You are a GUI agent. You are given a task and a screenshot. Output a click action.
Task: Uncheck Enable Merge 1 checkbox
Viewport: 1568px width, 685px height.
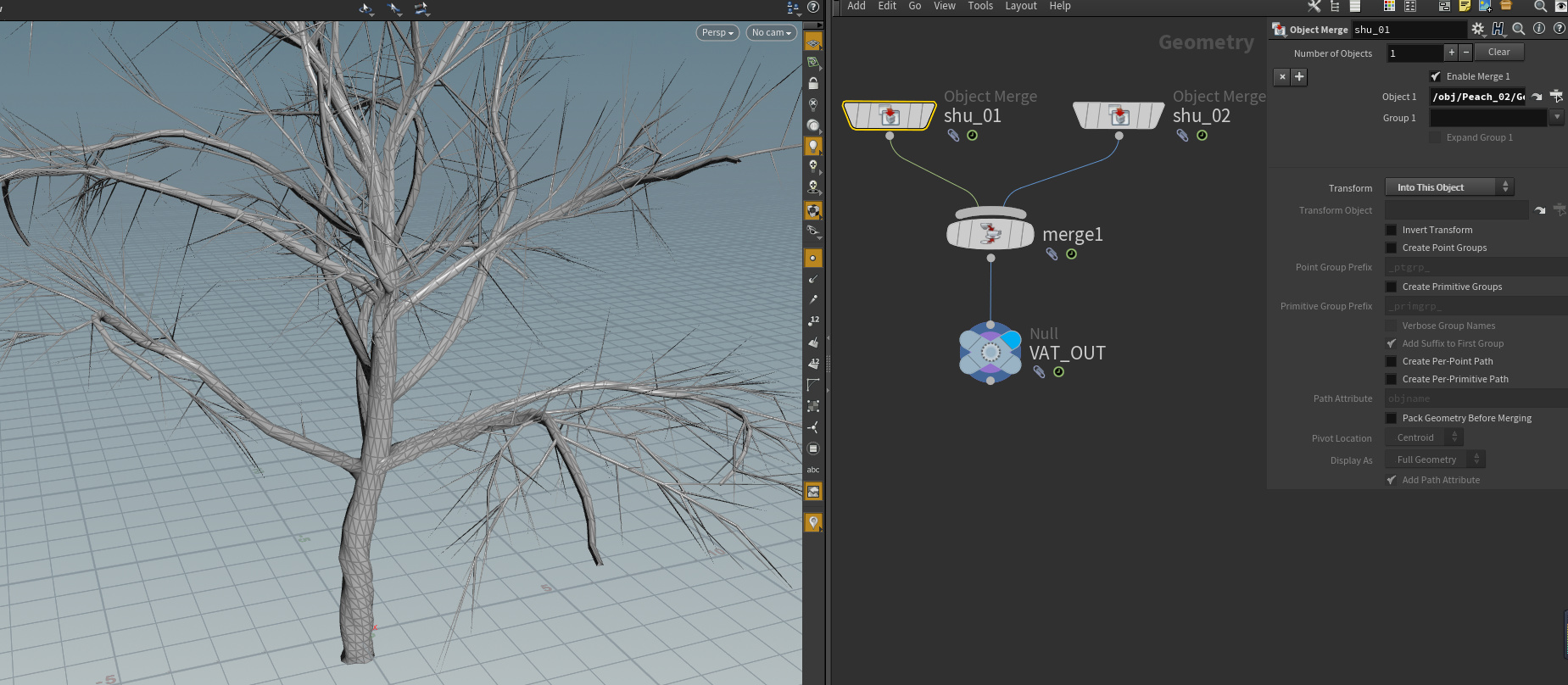click(x=1436, y=76)
